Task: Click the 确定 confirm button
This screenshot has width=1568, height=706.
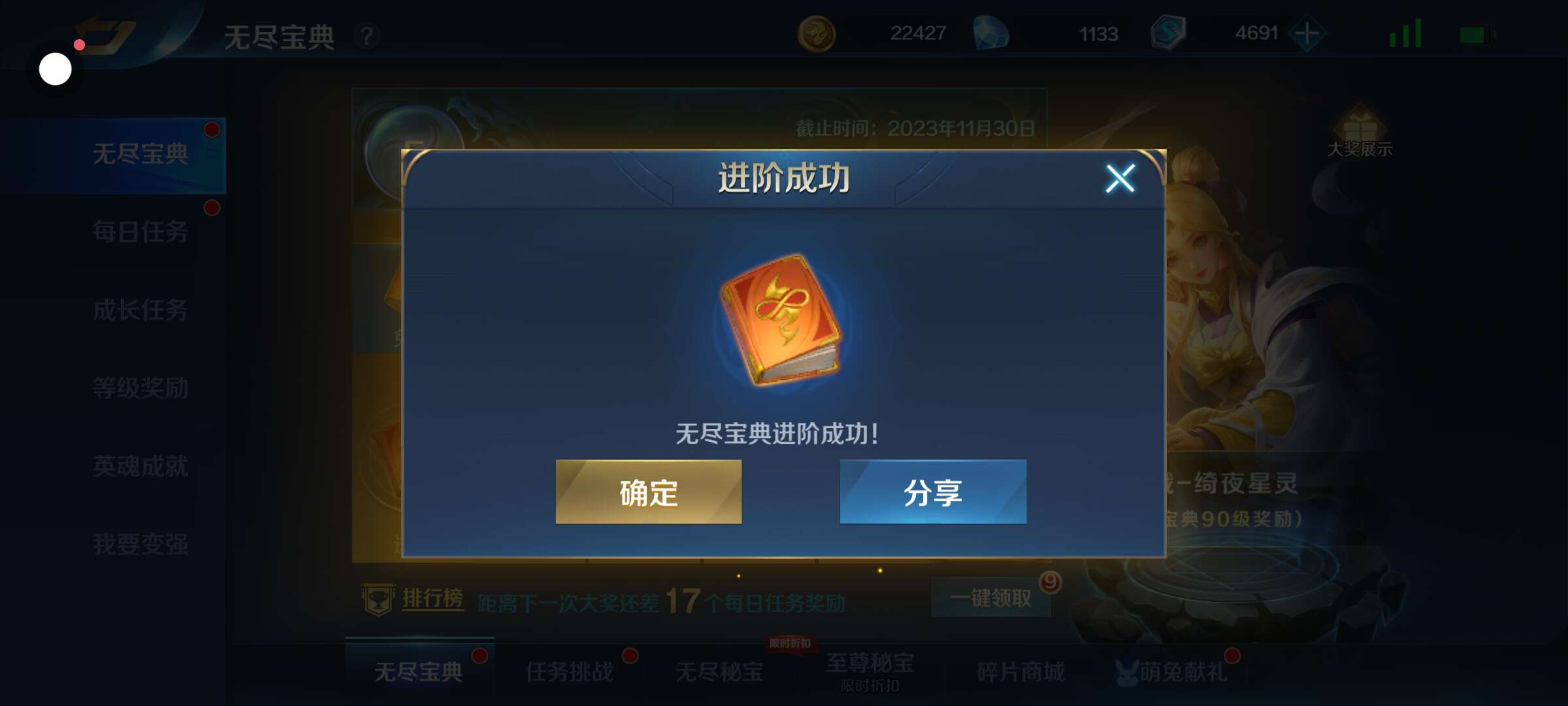Action: tap(648, 492)
